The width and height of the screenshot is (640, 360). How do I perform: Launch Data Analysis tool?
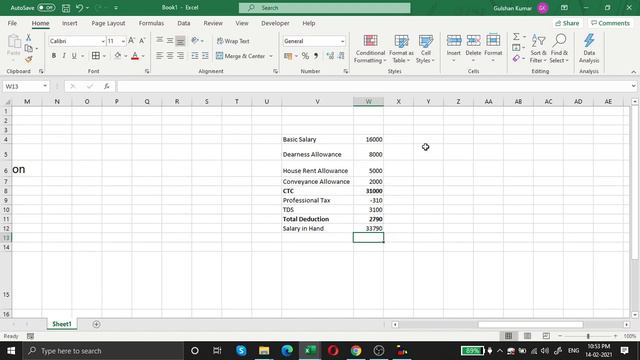tap(589, 49)
